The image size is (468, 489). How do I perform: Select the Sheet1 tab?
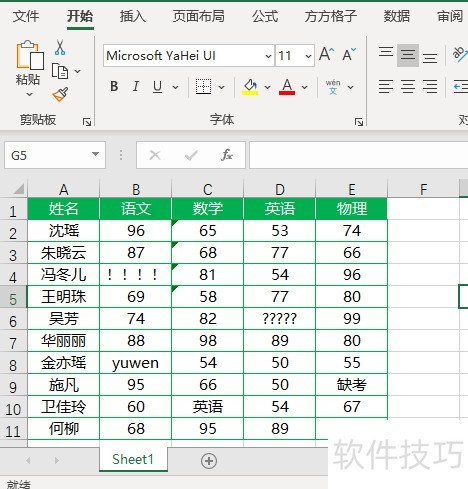click(x=133, y=459)
